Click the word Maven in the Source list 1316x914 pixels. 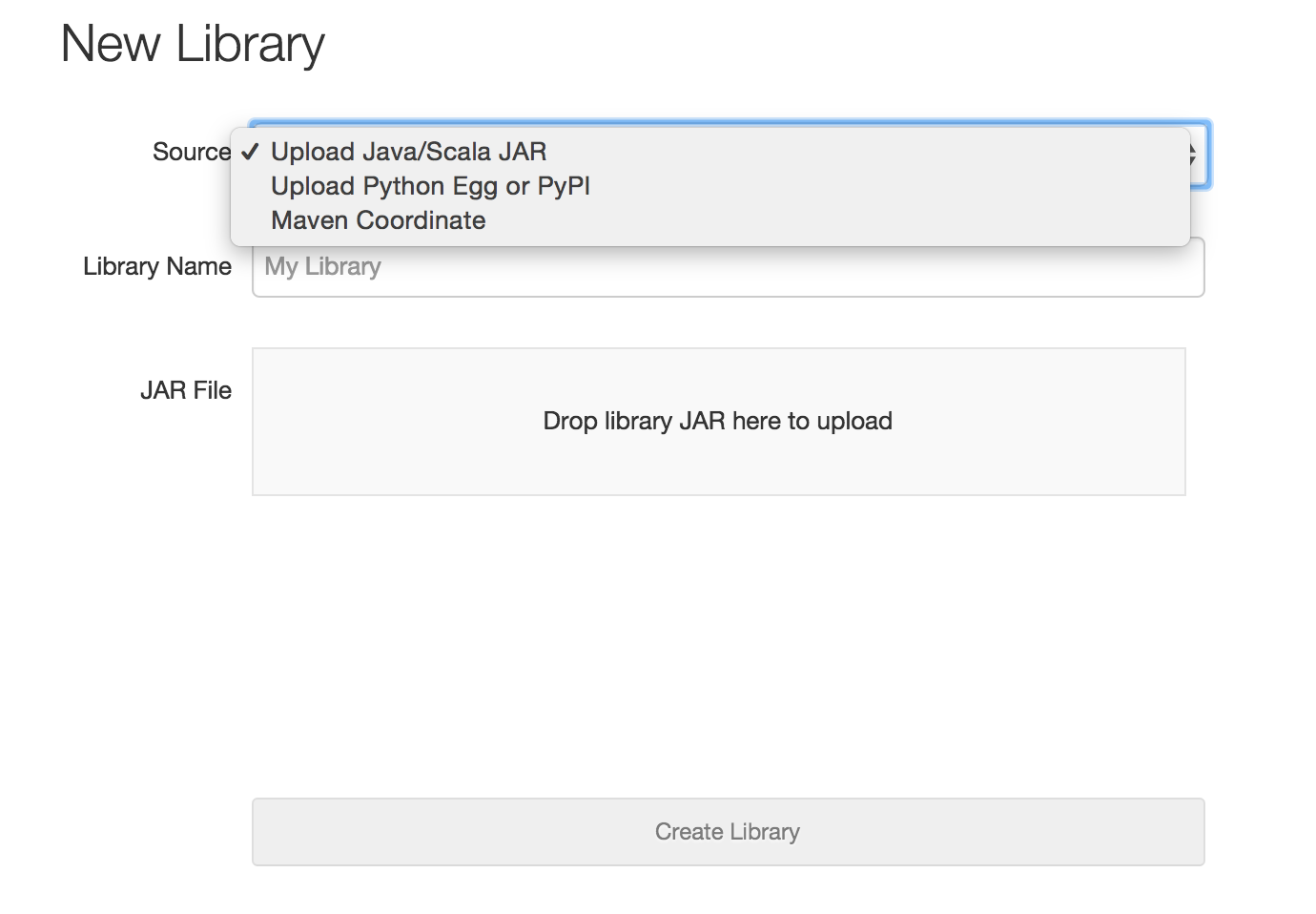(310, 220)
